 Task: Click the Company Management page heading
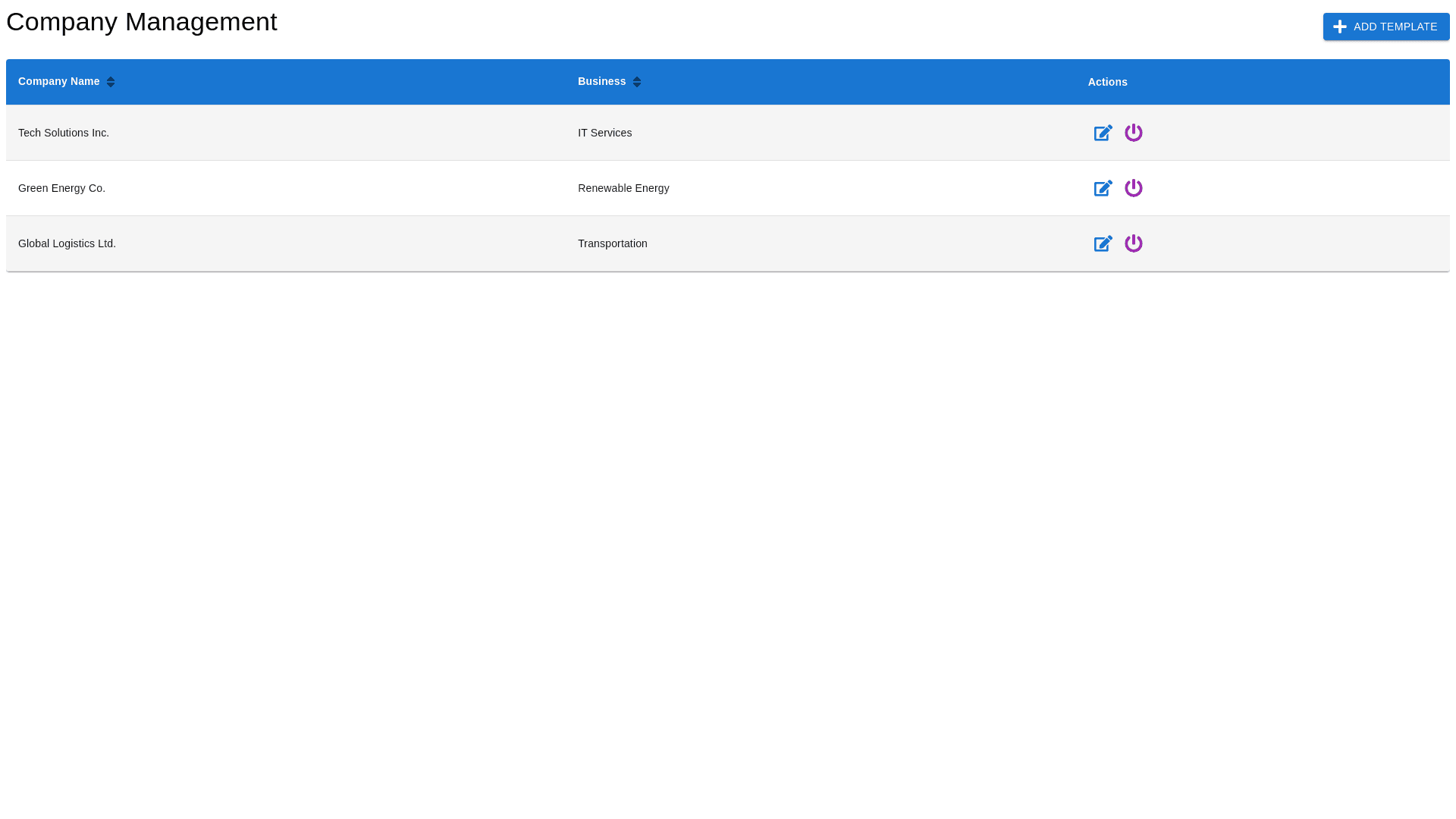point(142,22)
